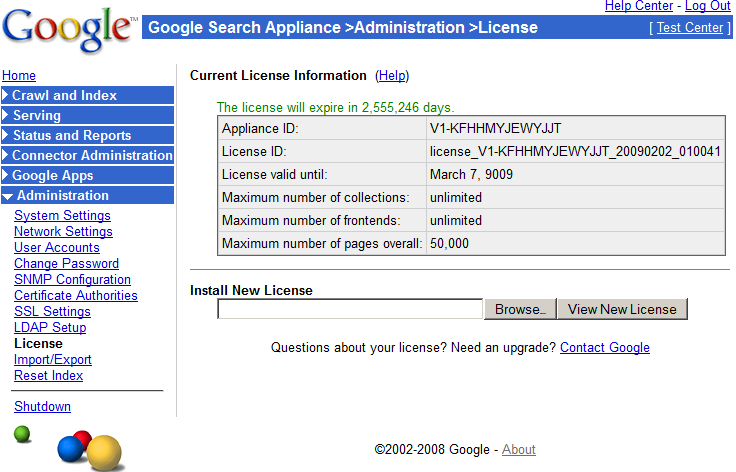This screenshot has height=472, width=736.
Task: Click the license file path field
Action: (x=350, y=309)
